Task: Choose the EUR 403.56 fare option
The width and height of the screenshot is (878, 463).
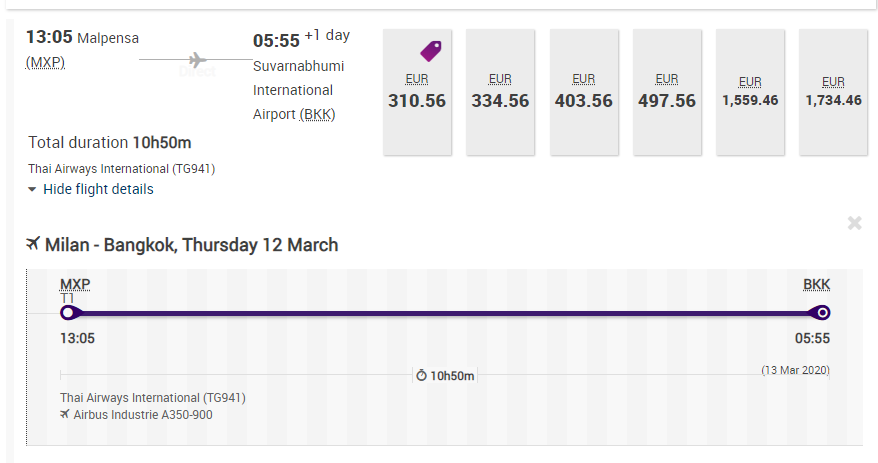Action: tap(584, 92)
